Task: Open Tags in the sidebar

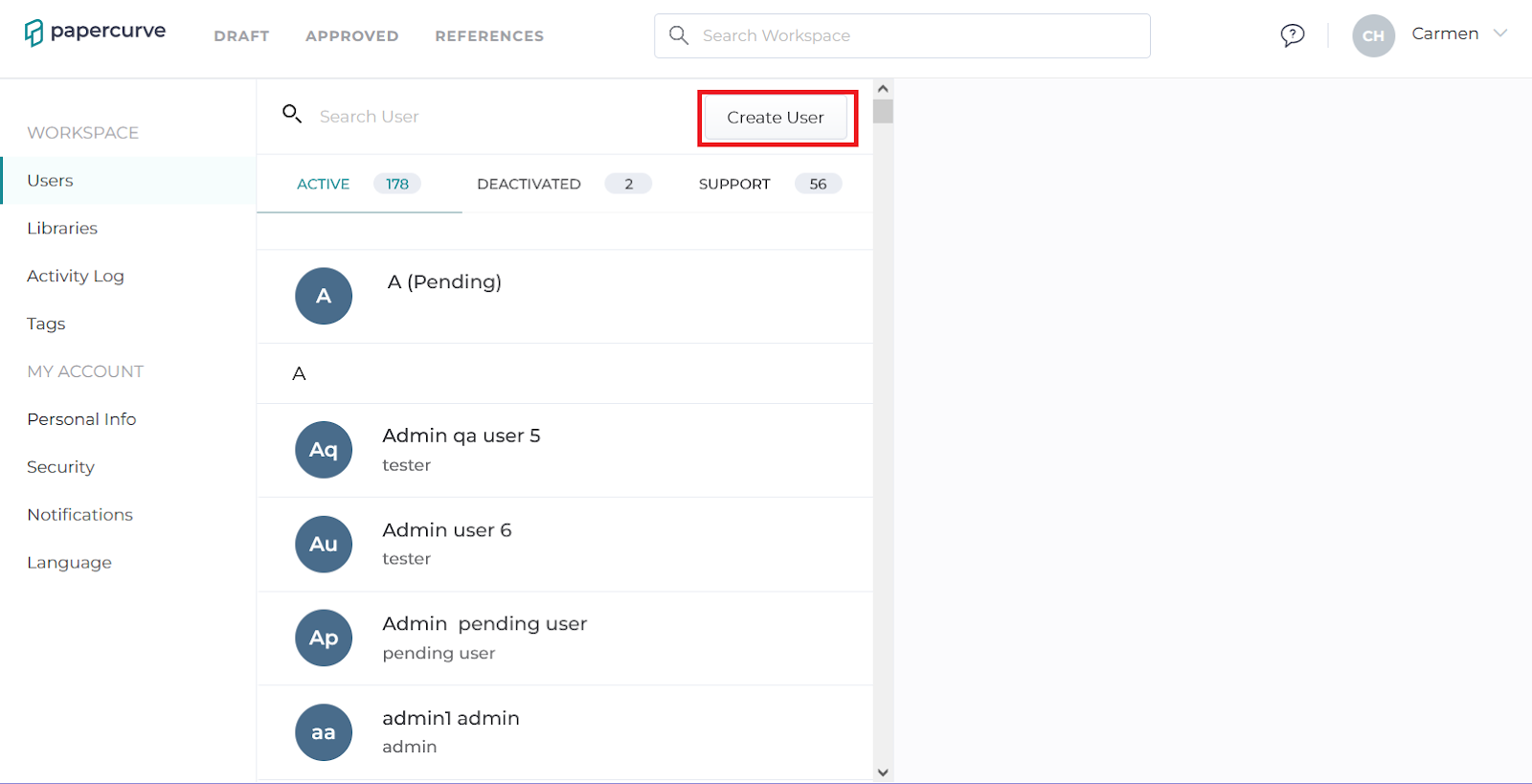Action: coord(46,325)
